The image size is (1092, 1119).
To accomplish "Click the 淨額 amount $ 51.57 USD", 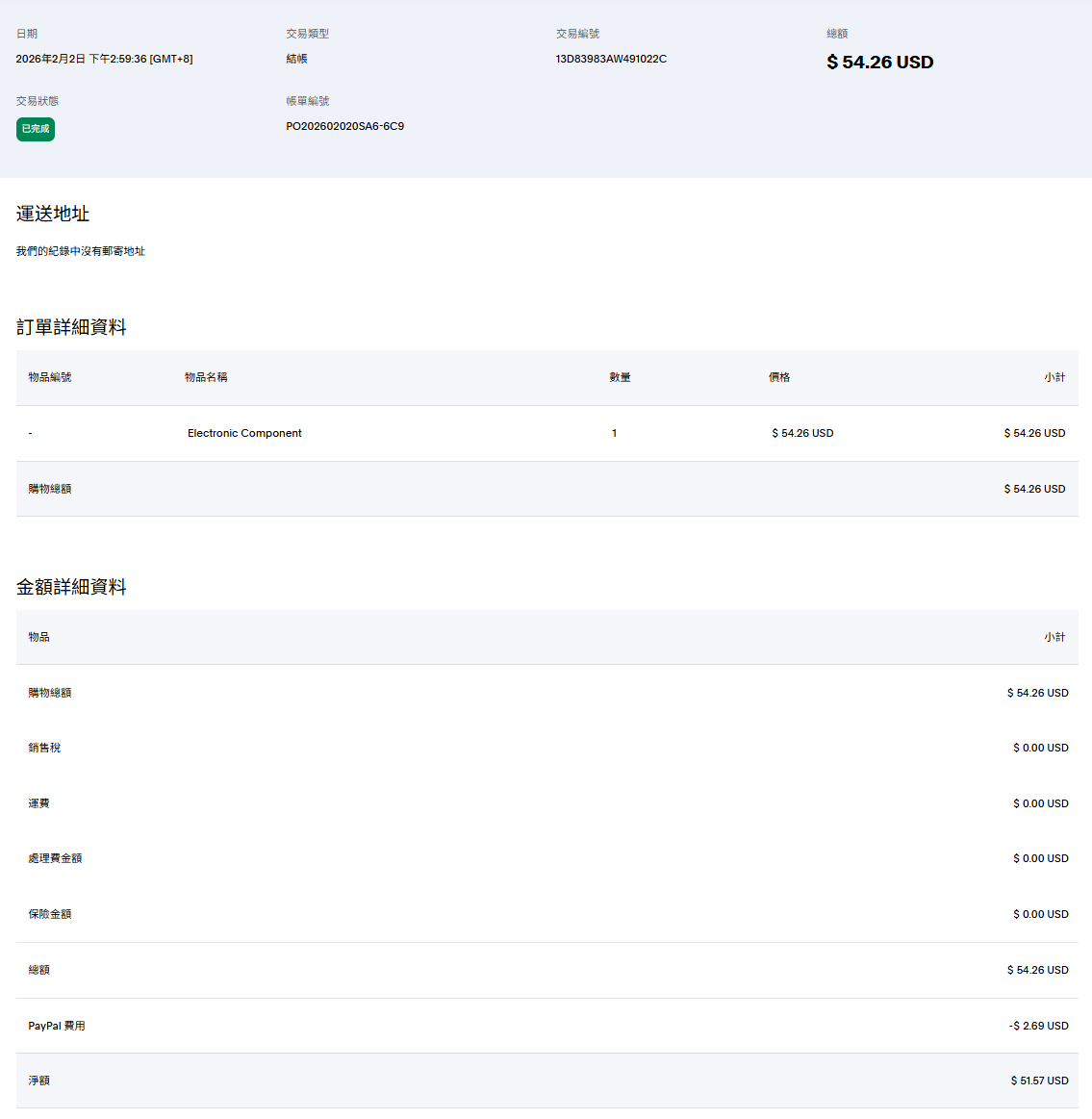I will [1039, 1081].
